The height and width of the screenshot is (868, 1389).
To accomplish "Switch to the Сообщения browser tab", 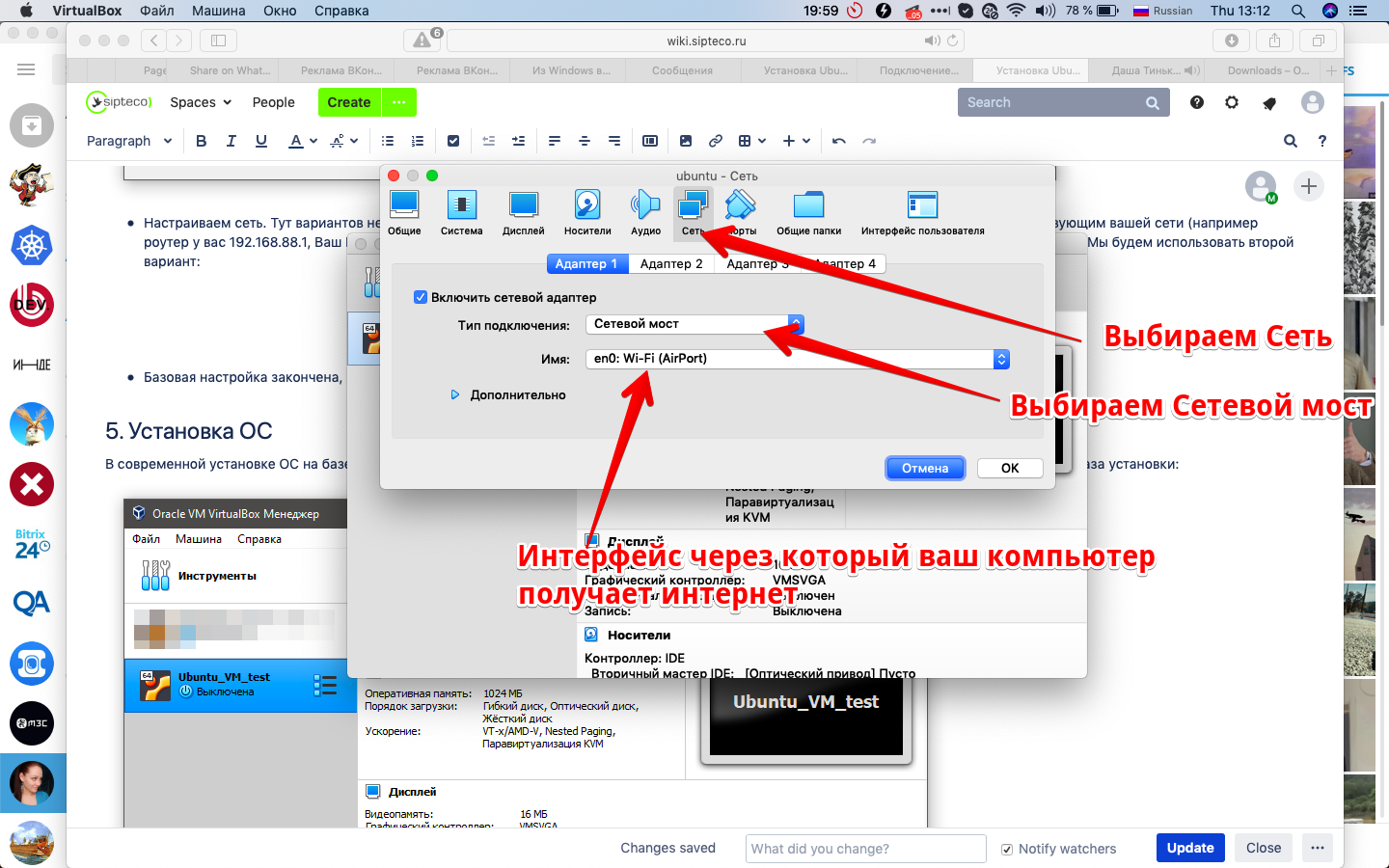I will tap(682, 70).
